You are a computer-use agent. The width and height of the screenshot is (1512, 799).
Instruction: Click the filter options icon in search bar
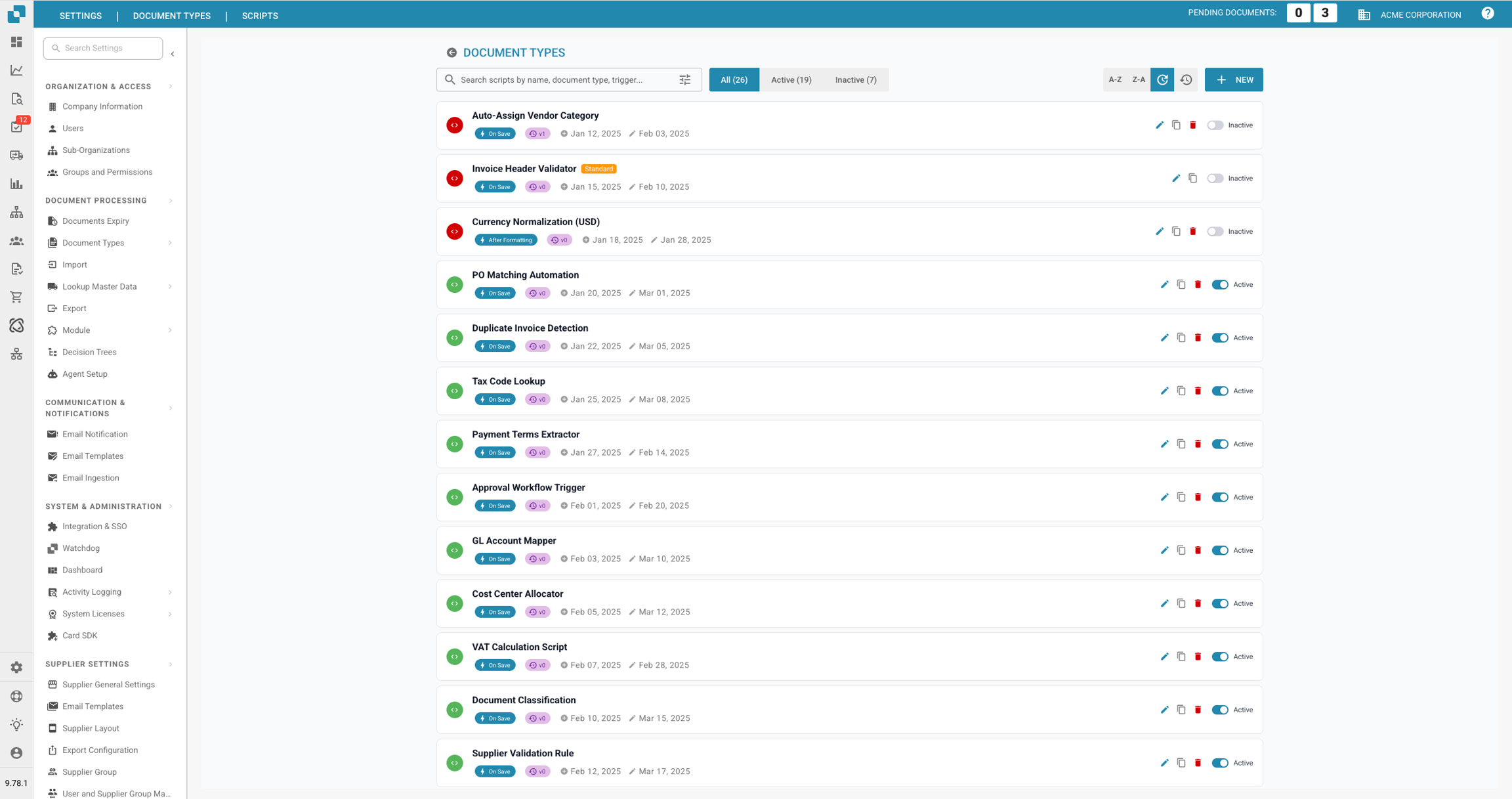pos(684,79)
